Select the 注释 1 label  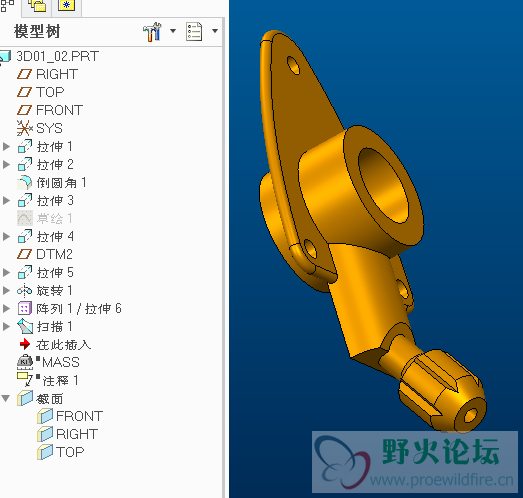(60, 381)
